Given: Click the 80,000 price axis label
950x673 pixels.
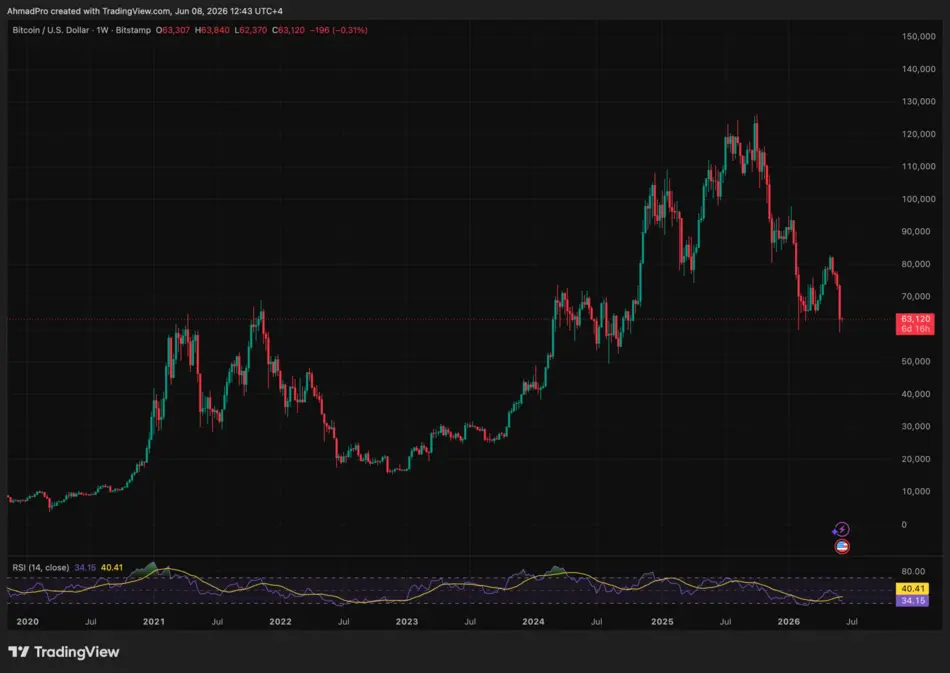Looking at the screenshot, I should [x=915, y=264].
